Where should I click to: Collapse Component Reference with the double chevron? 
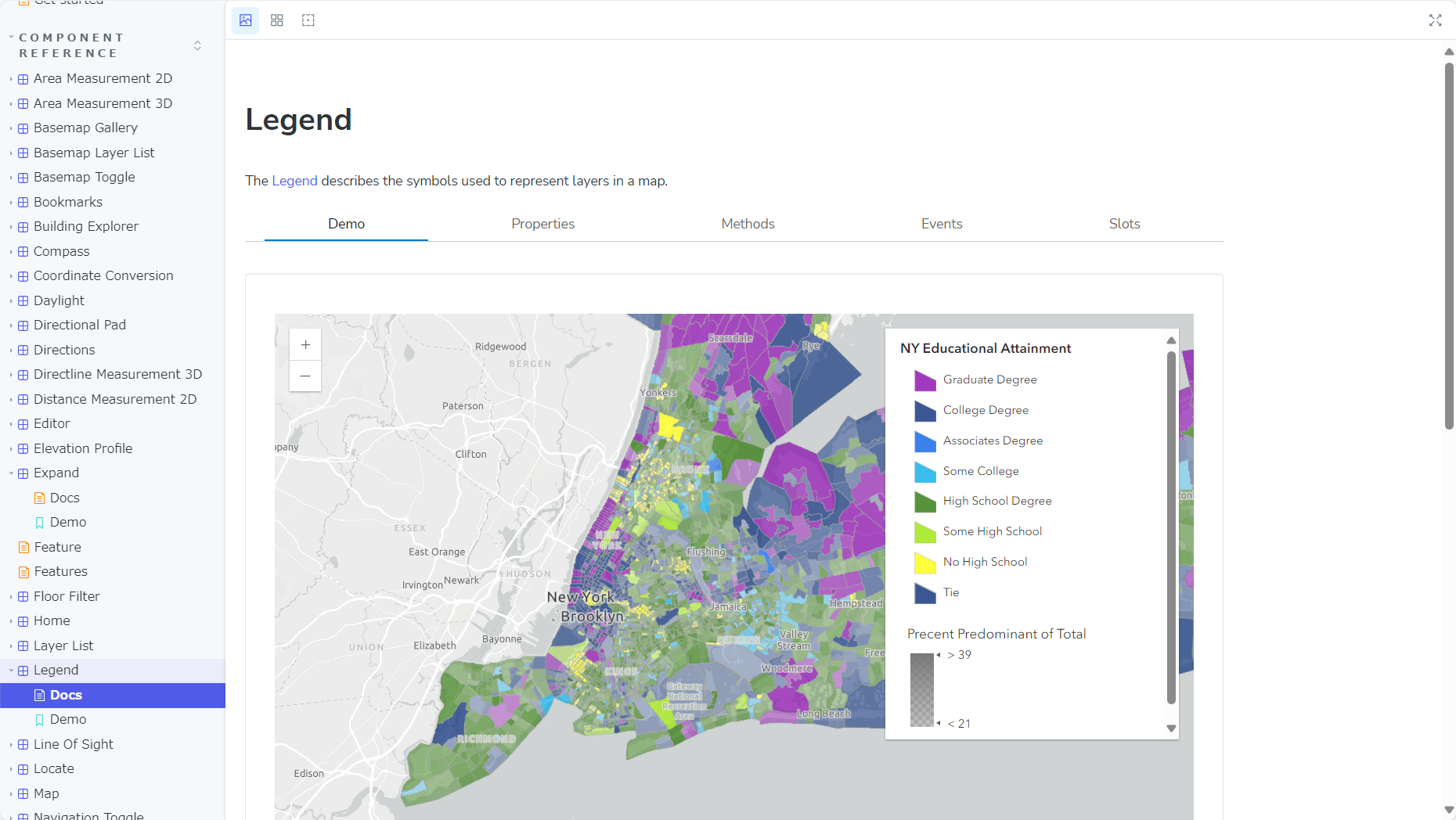coord(197,46)
